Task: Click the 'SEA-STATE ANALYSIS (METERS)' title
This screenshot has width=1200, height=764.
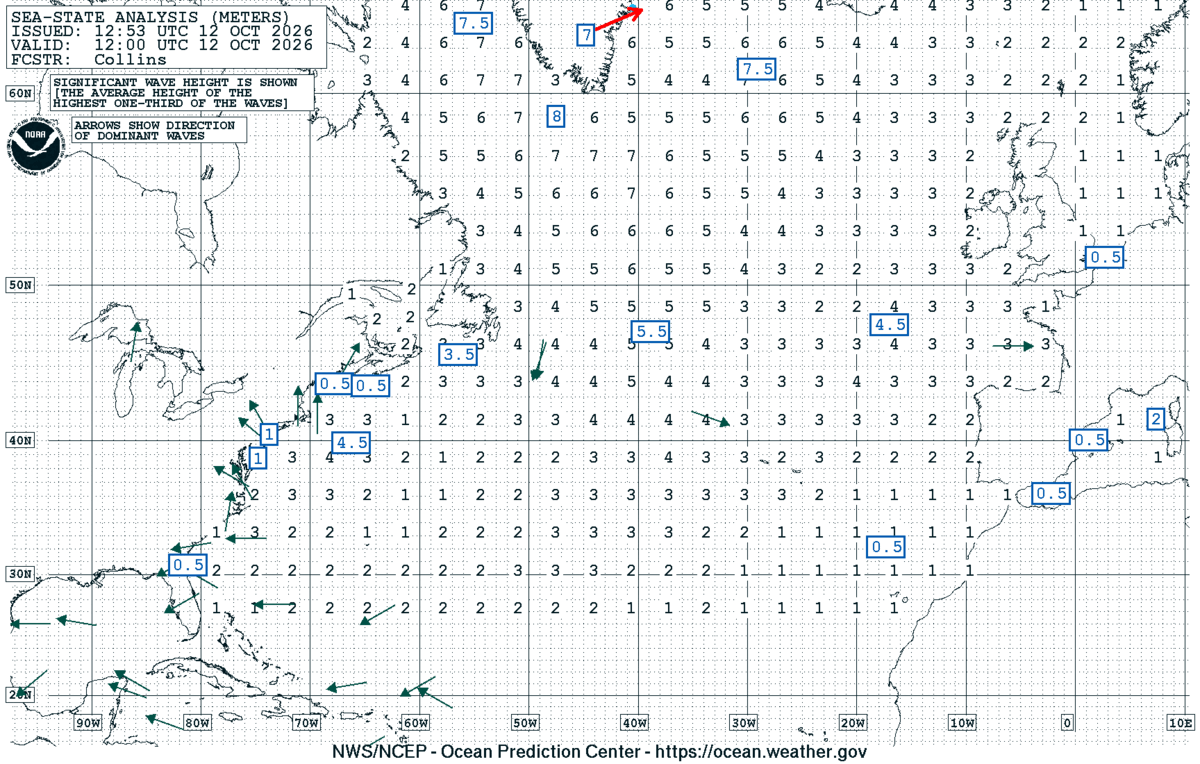Action: click(x=150, y=17)
